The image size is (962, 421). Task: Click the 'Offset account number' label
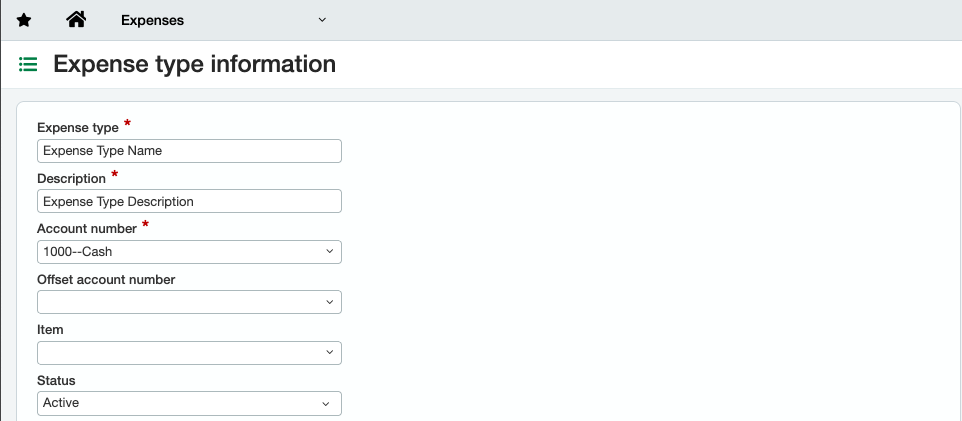(106, 279)
